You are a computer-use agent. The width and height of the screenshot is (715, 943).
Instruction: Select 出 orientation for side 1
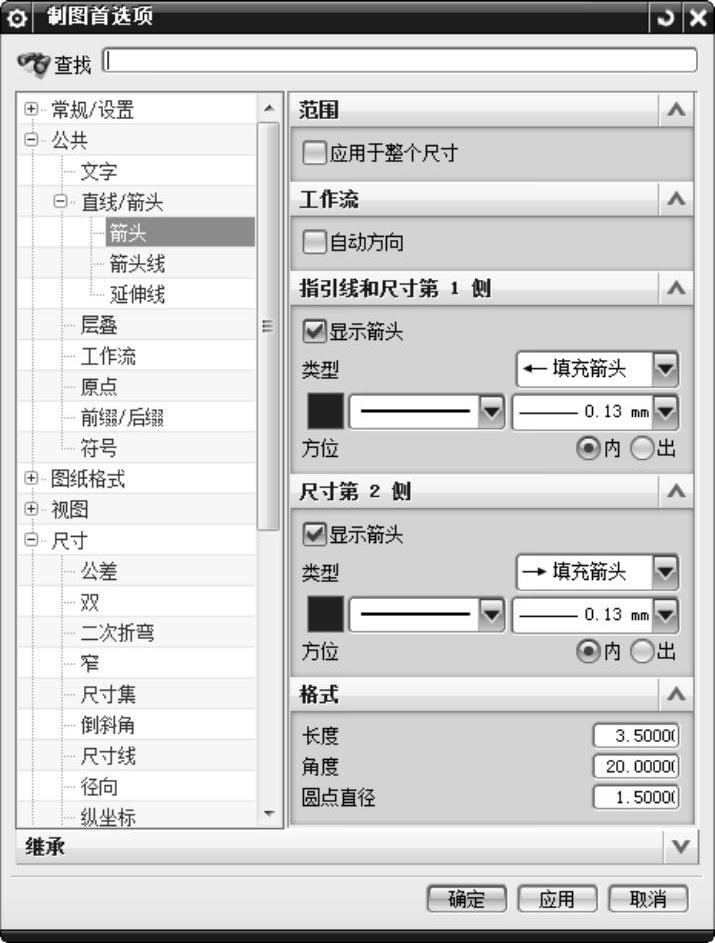[642, 448]
